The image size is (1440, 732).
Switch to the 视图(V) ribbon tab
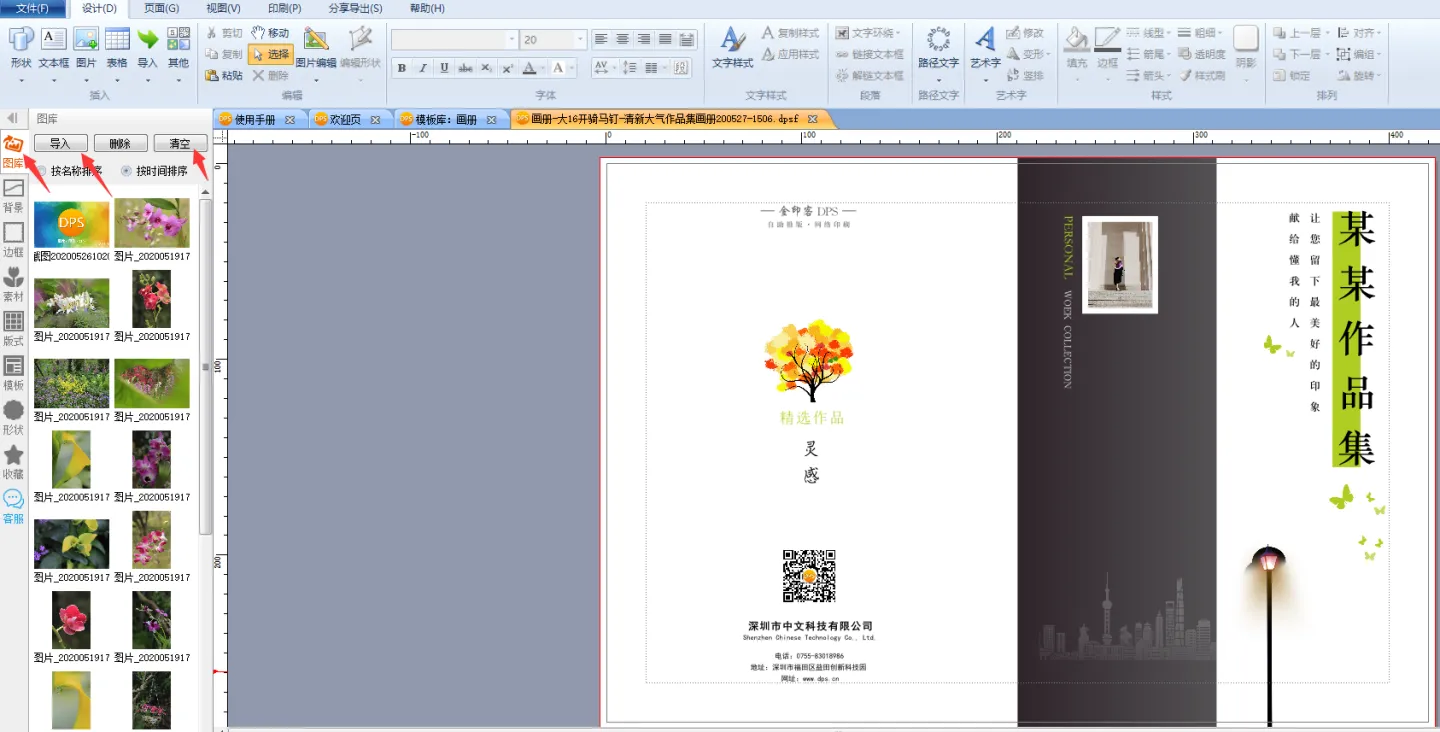(x=222, y=8)
